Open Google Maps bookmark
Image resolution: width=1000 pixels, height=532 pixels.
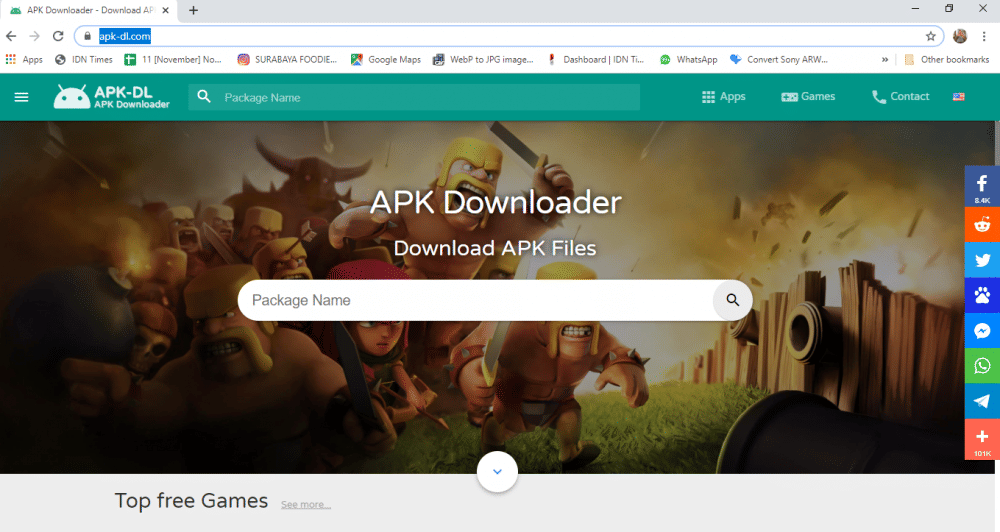coord(386,59)
